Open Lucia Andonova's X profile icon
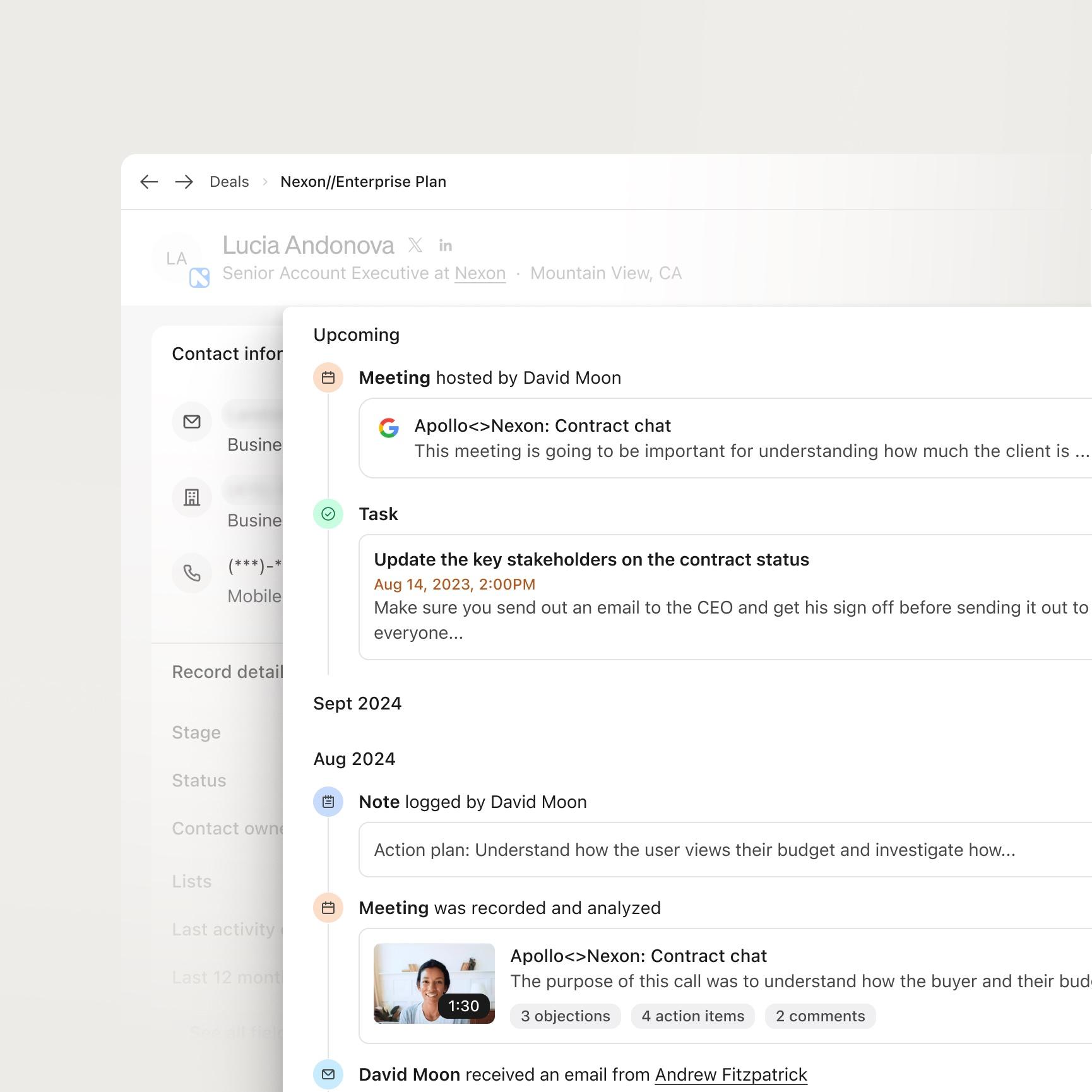1092x1092 pixels. pyautogui.click(x=415, y=245)
